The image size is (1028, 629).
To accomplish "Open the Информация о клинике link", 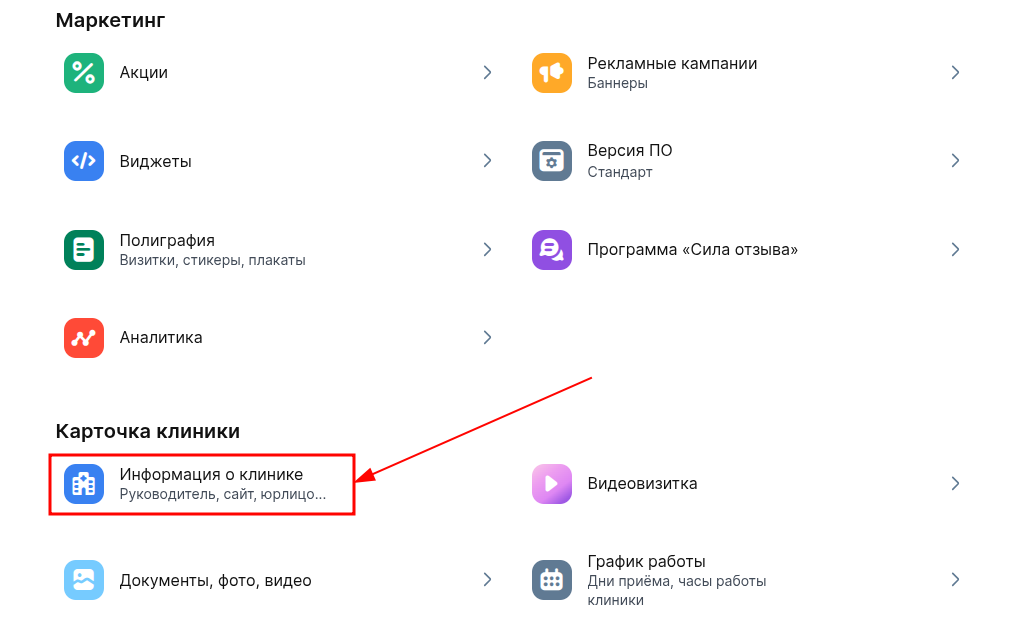I will click(211, 474).
